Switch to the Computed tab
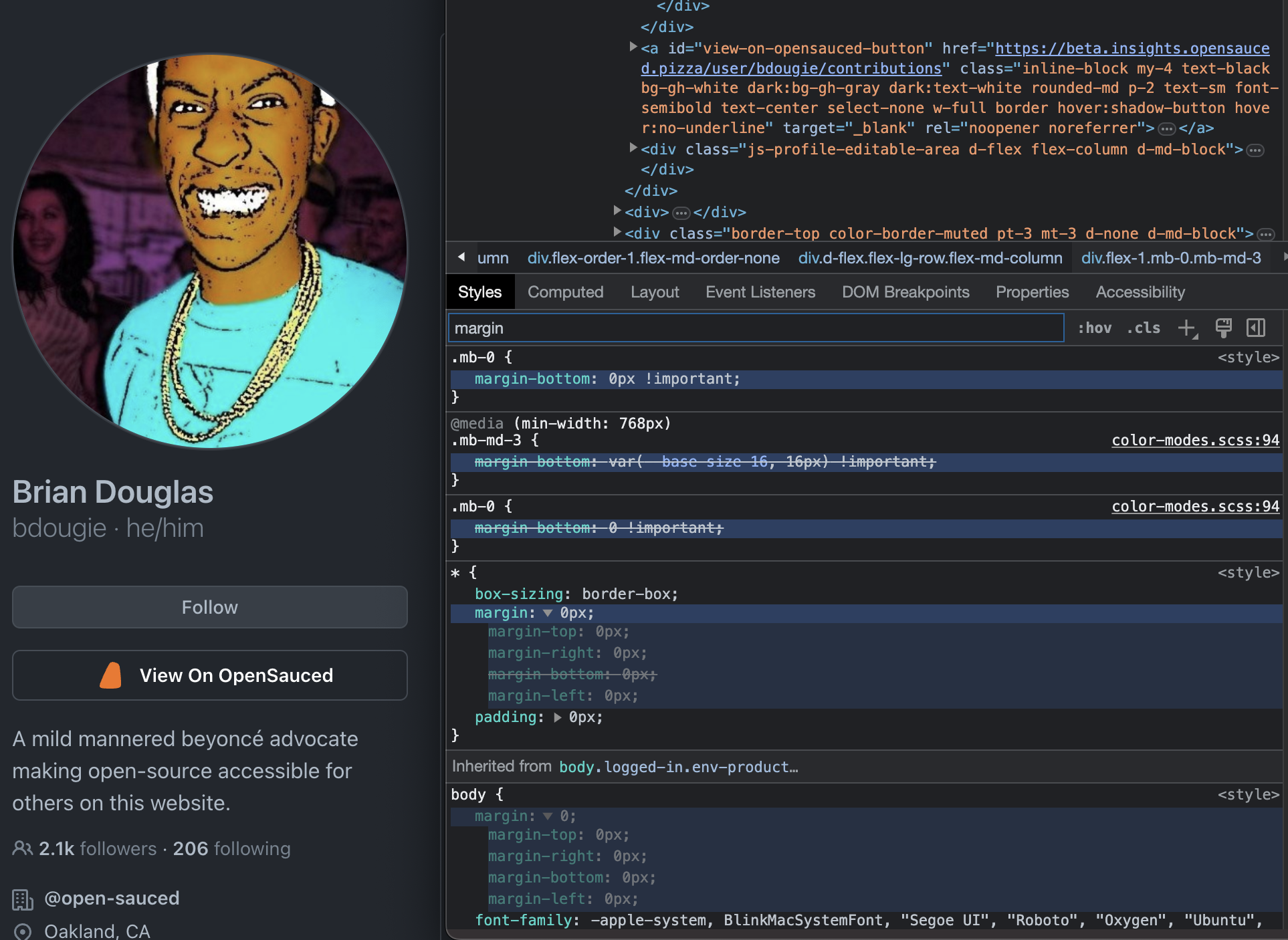Viewport: 1288px width, 940px height. pos(565,291)
